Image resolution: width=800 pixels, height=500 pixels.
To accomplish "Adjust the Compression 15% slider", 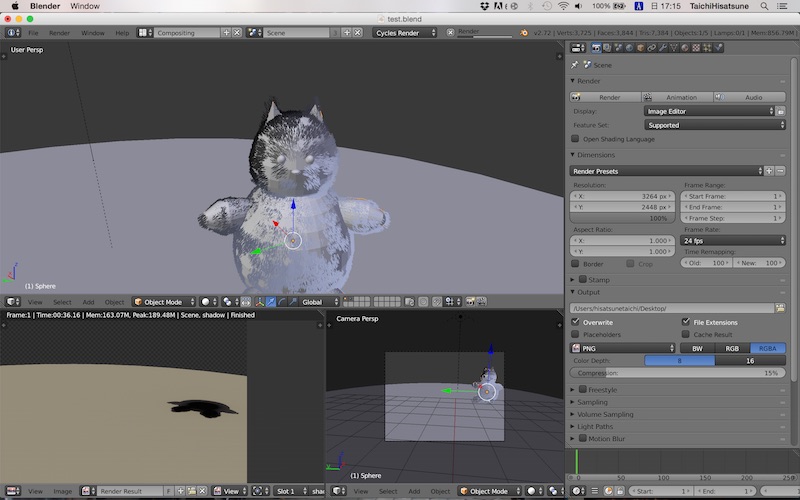I will coord(678,373).
